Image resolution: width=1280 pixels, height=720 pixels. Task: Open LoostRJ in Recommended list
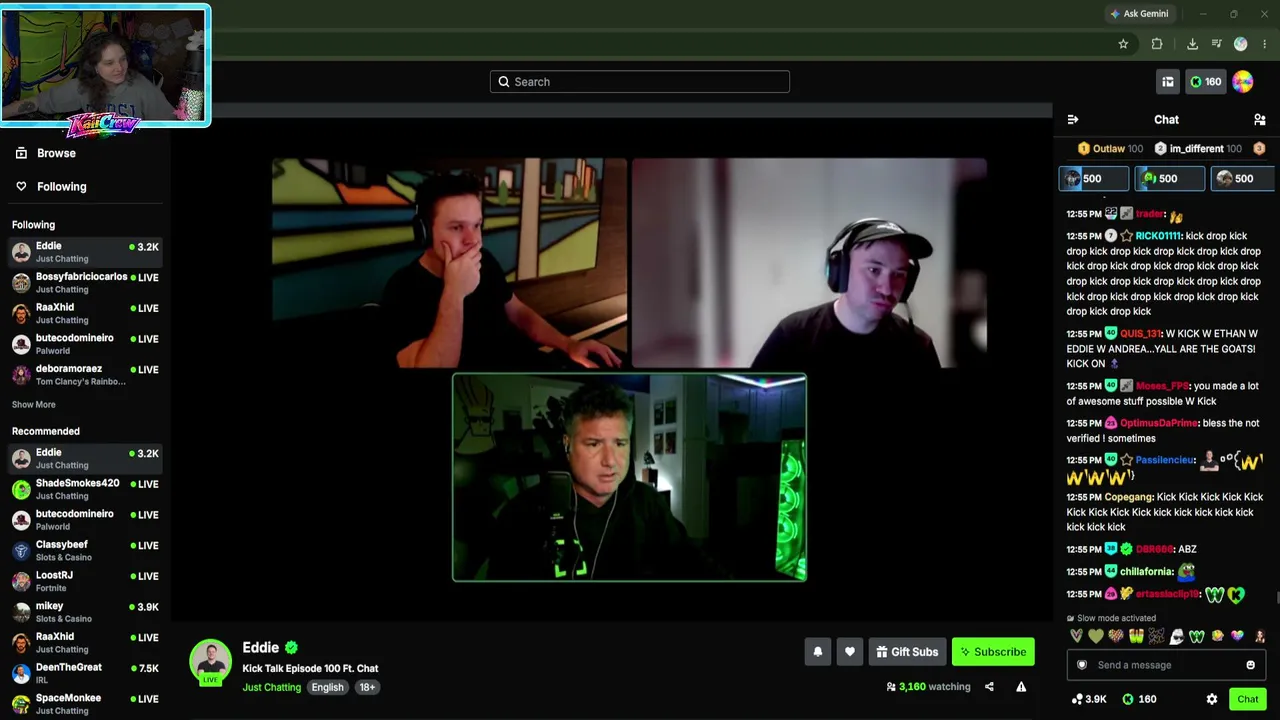click(85, 581)
